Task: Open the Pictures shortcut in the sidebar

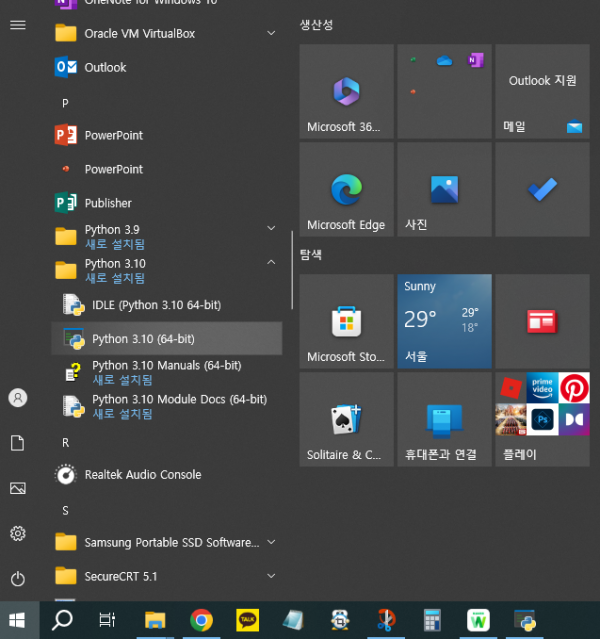Action: (x=18, y=488)
